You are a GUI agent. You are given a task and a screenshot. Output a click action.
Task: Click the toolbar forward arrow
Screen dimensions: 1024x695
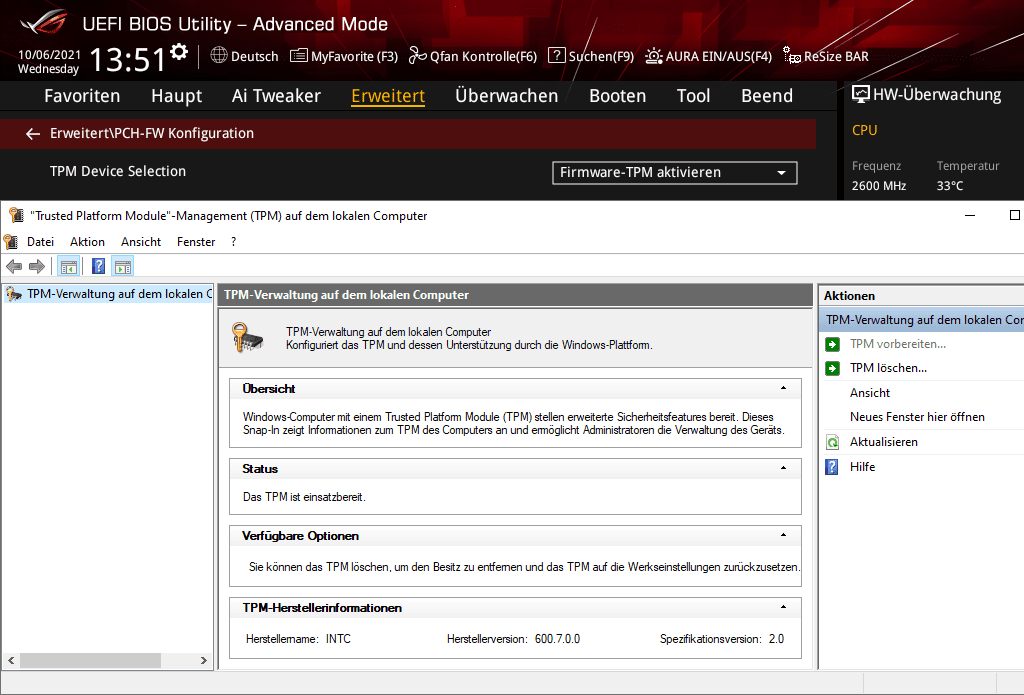[37, 267]
